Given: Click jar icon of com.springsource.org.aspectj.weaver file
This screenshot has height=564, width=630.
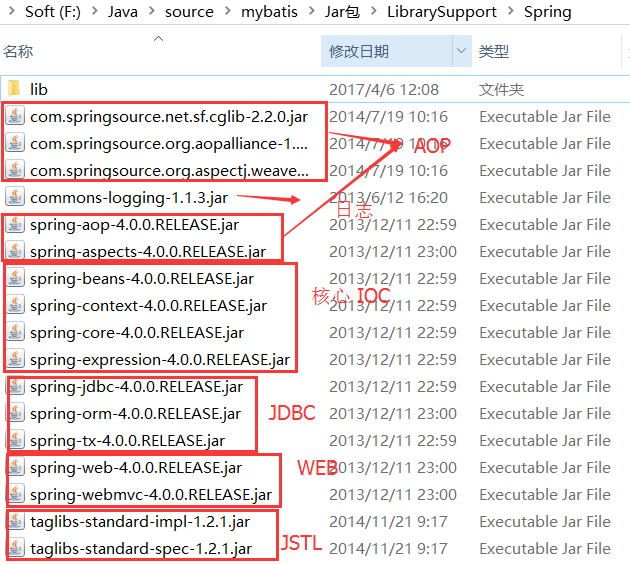Looking at the screenshot, I should click(x=15, y=170).
